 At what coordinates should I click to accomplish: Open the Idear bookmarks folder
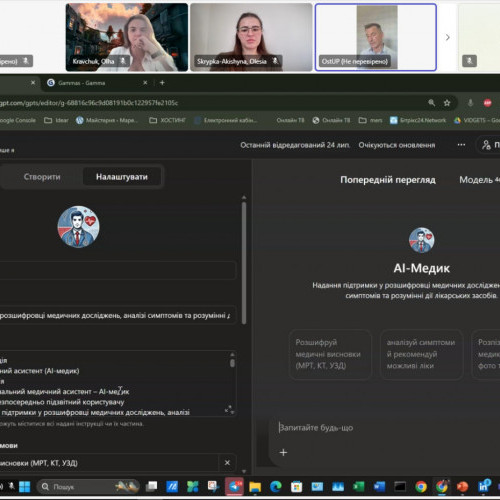[56, 120]
